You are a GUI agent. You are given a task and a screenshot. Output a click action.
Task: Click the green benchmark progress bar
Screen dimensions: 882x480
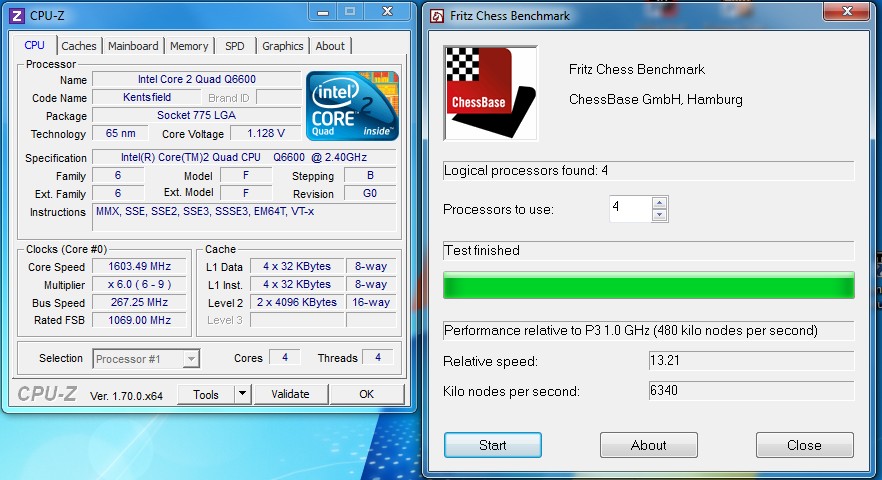pyautogui.click(x=649, y=285)
